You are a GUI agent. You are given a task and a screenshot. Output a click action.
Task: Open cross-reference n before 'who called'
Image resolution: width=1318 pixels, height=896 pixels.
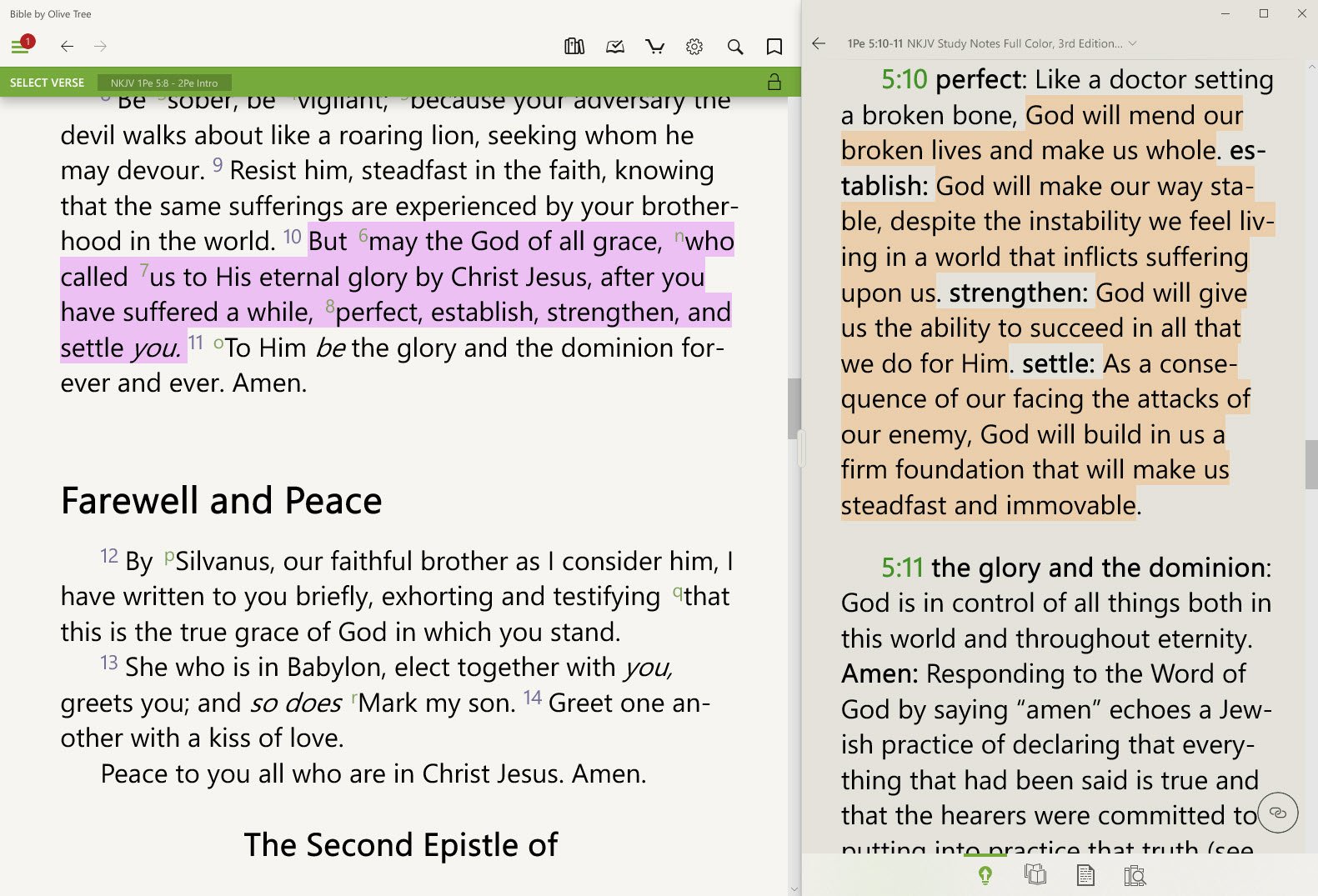click(679, 236)
